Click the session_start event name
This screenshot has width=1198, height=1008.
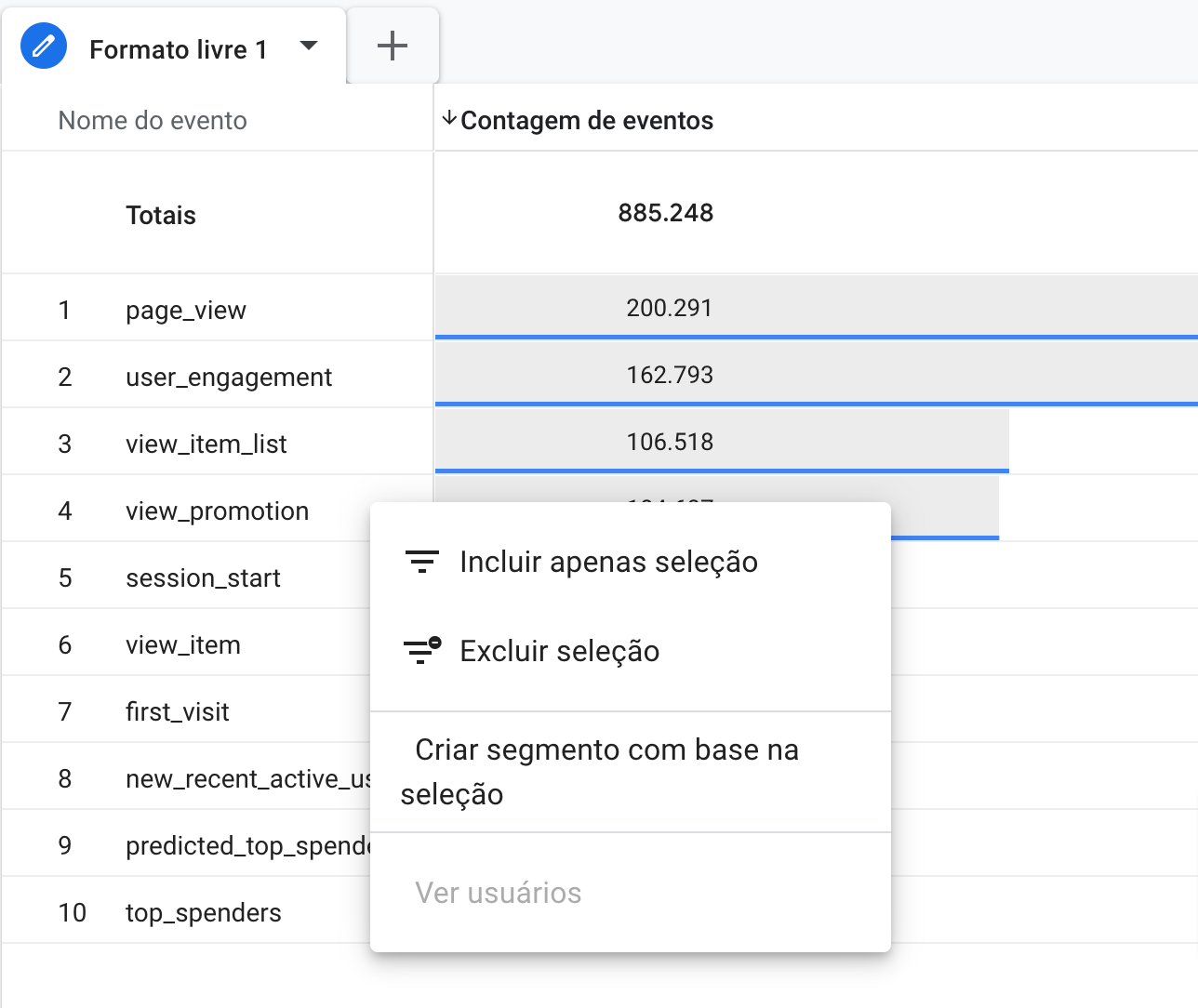tap(203, 578)
